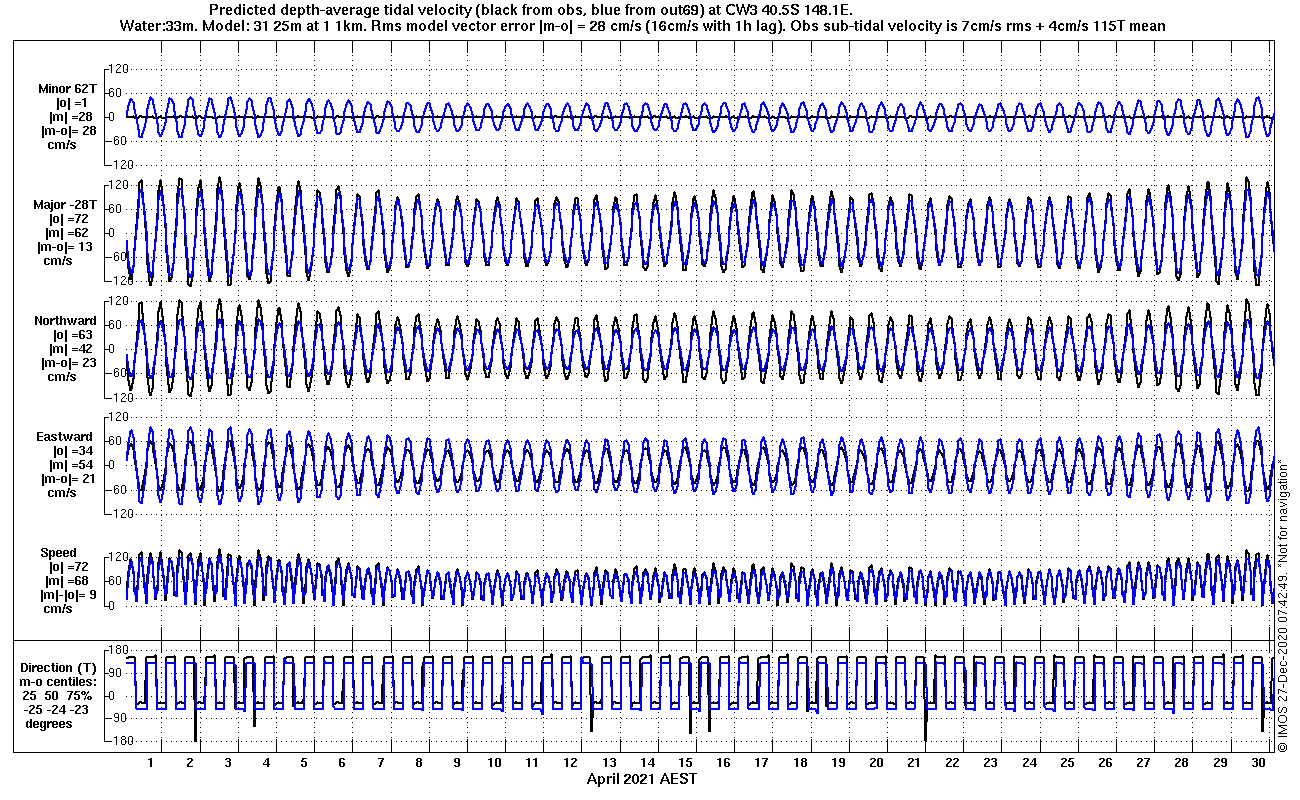1300x800 pixels.
Task: Click day '1' on the date axis
Action: [151, 763]
